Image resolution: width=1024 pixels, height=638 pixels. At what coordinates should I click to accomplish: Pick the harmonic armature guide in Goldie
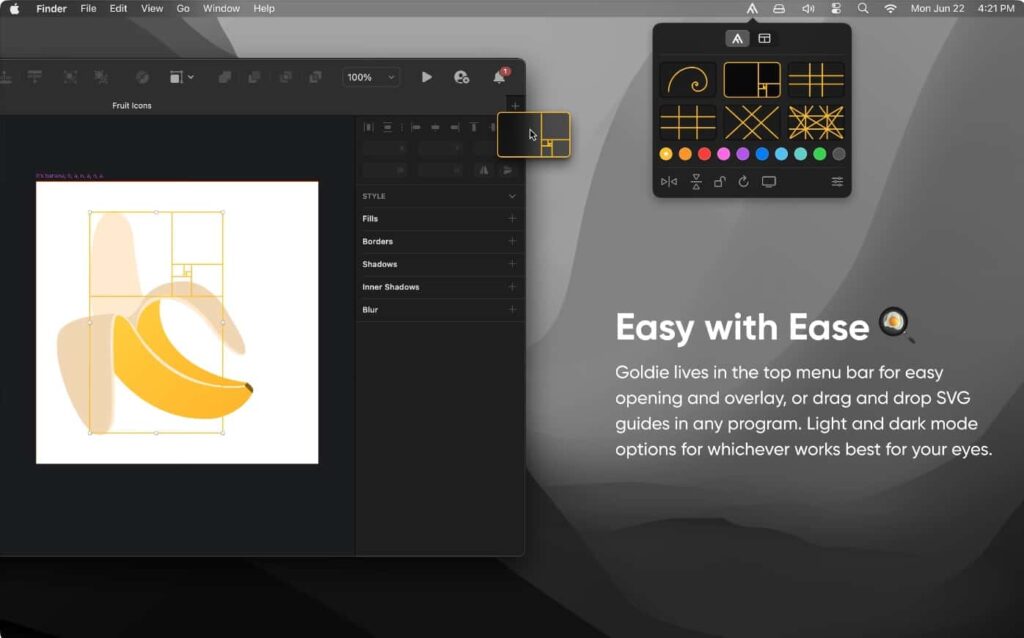pyautogui.click(x=817, y=122)
